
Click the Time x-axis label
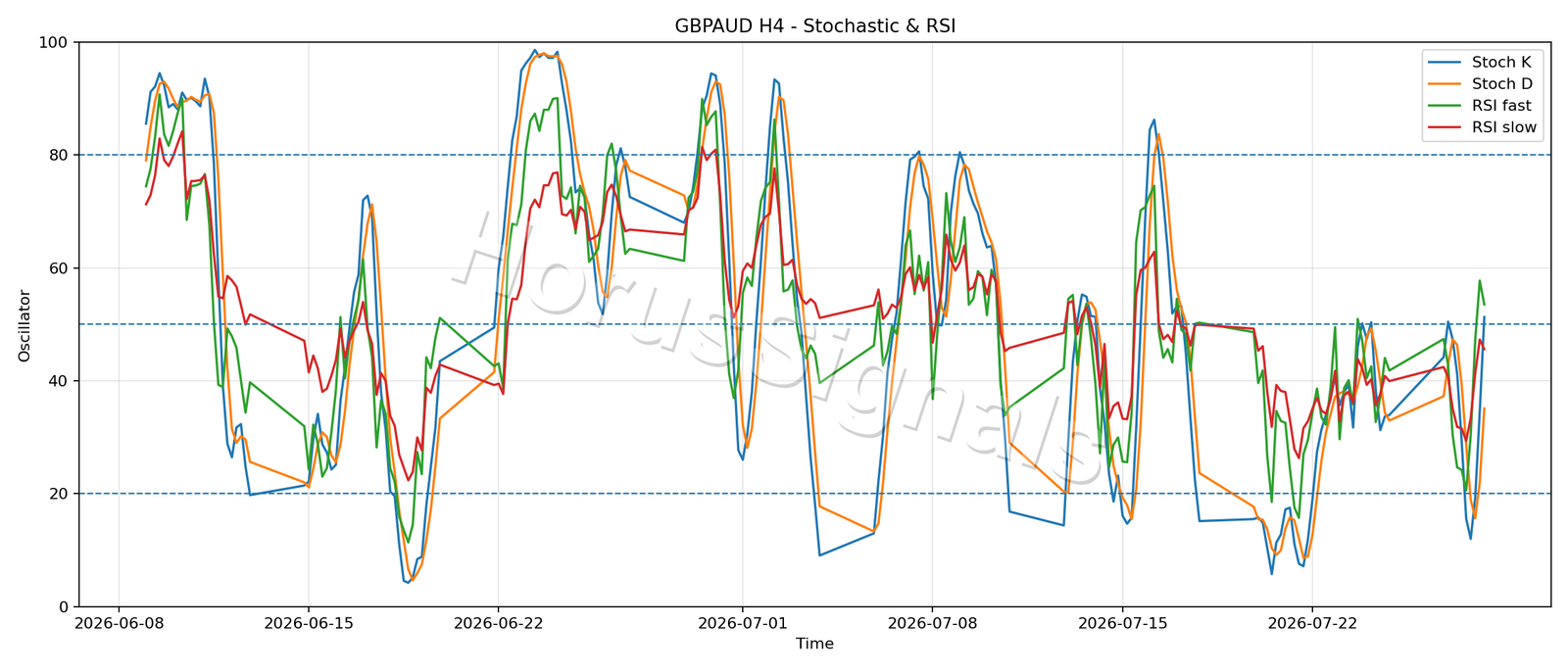(814, 644)
